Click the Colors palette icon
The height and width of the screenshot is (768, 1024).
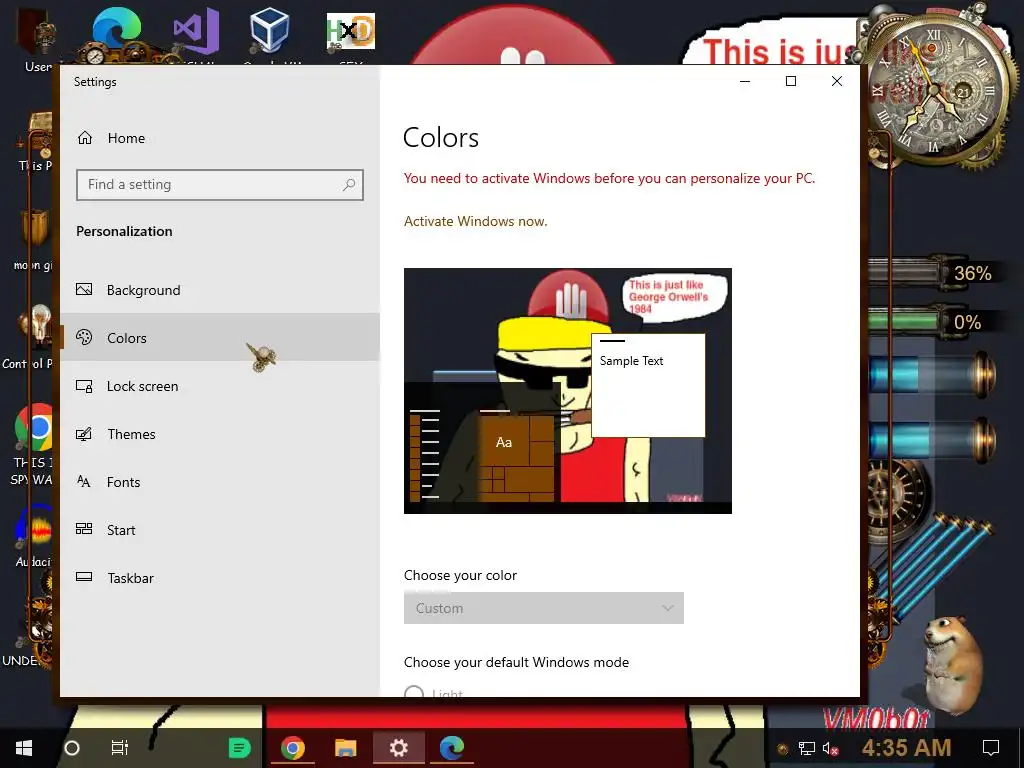[84, 337]
